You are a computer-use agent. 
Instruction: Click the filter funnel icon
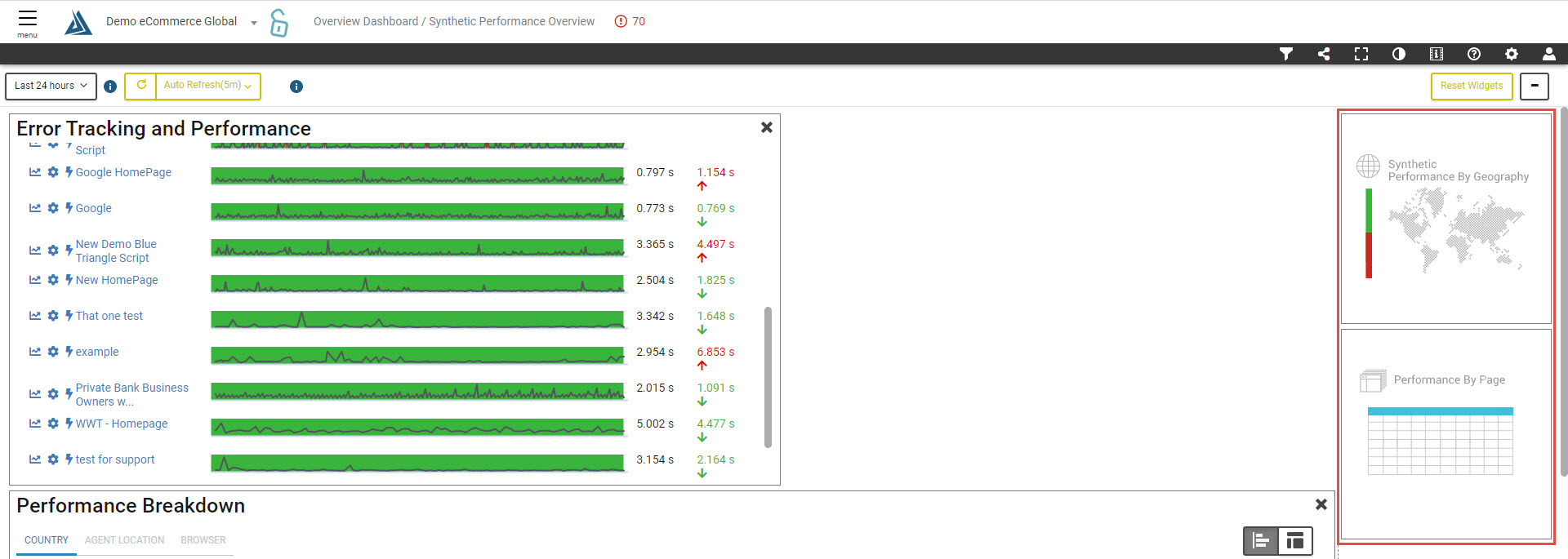pyautogui.click(x=1286, y=54)
